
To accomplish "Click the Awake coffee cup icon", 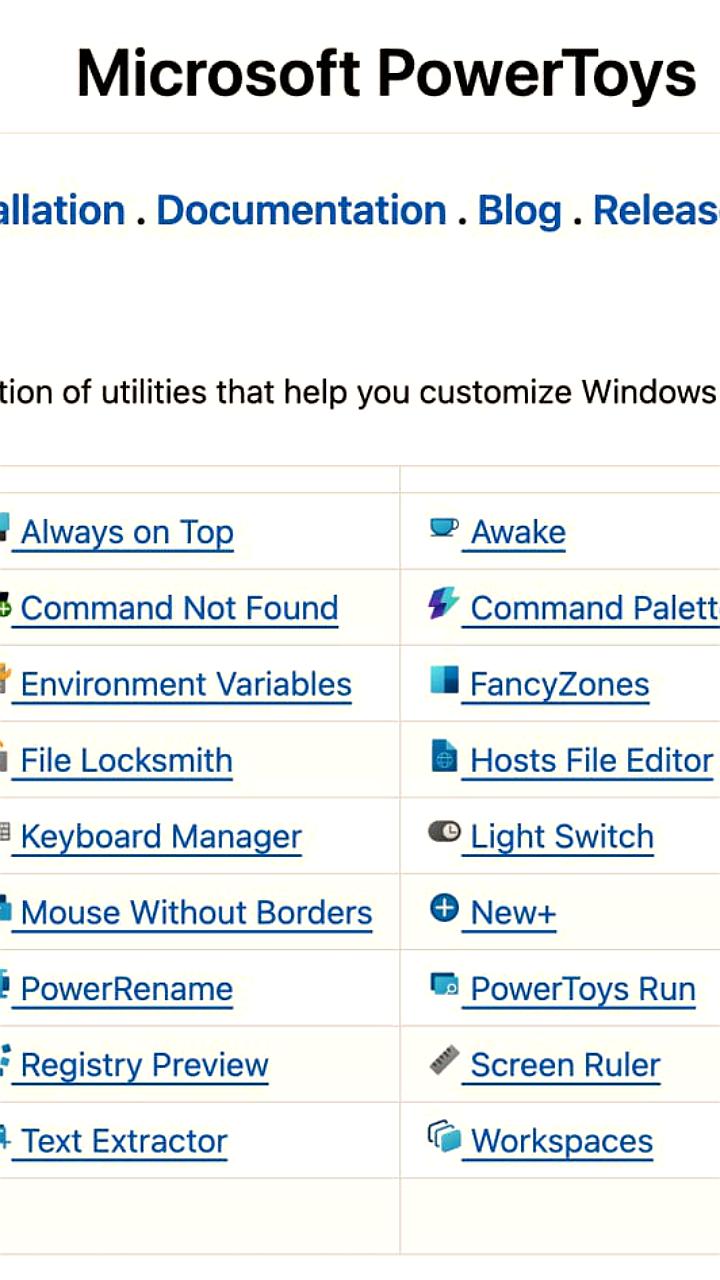I will click(x=444, y=527).
